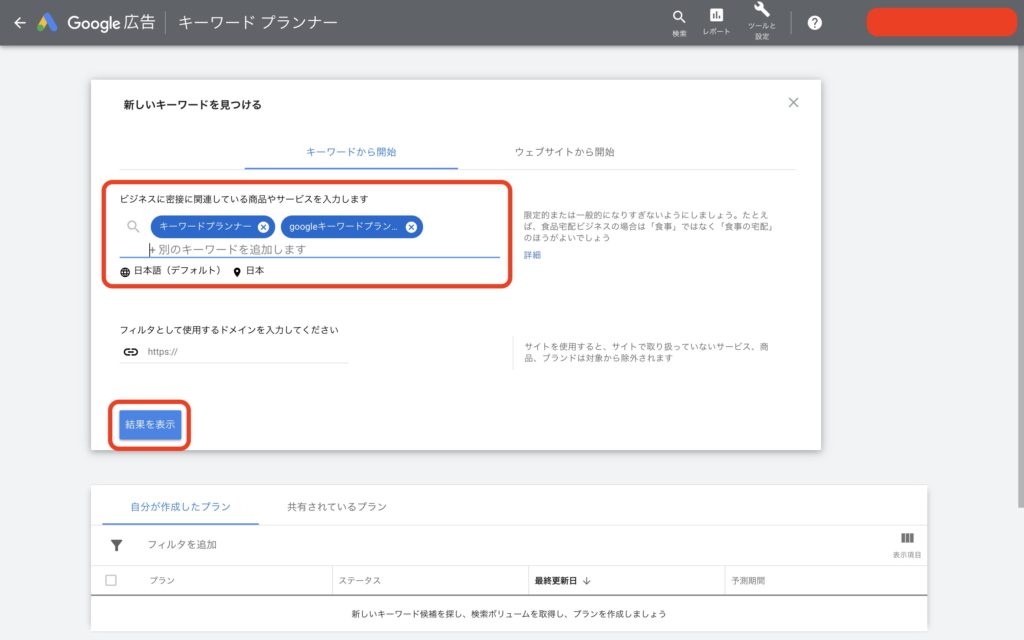This screenshot has width=1024, height=640.
Task: Click the Google Ads logo
Action: [x=47, y=23]
